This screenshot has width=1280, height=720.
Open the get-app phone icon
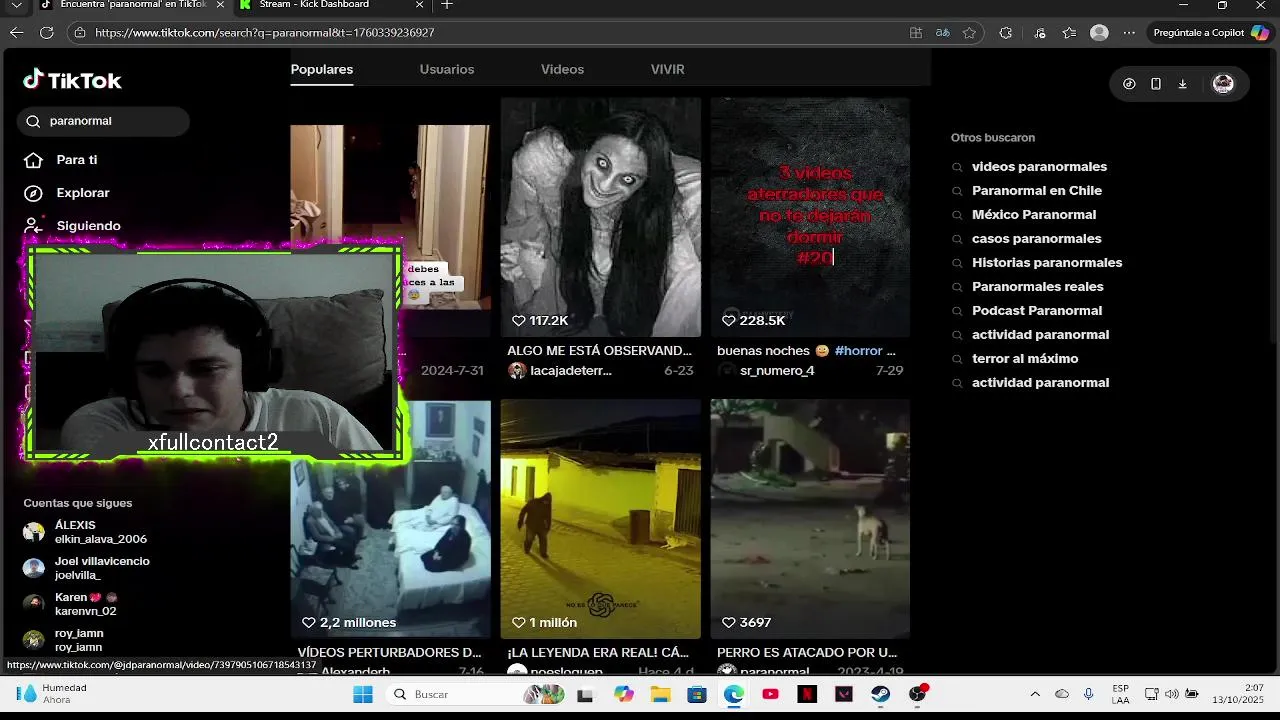pyautogui.click(x=1156, y=84)
